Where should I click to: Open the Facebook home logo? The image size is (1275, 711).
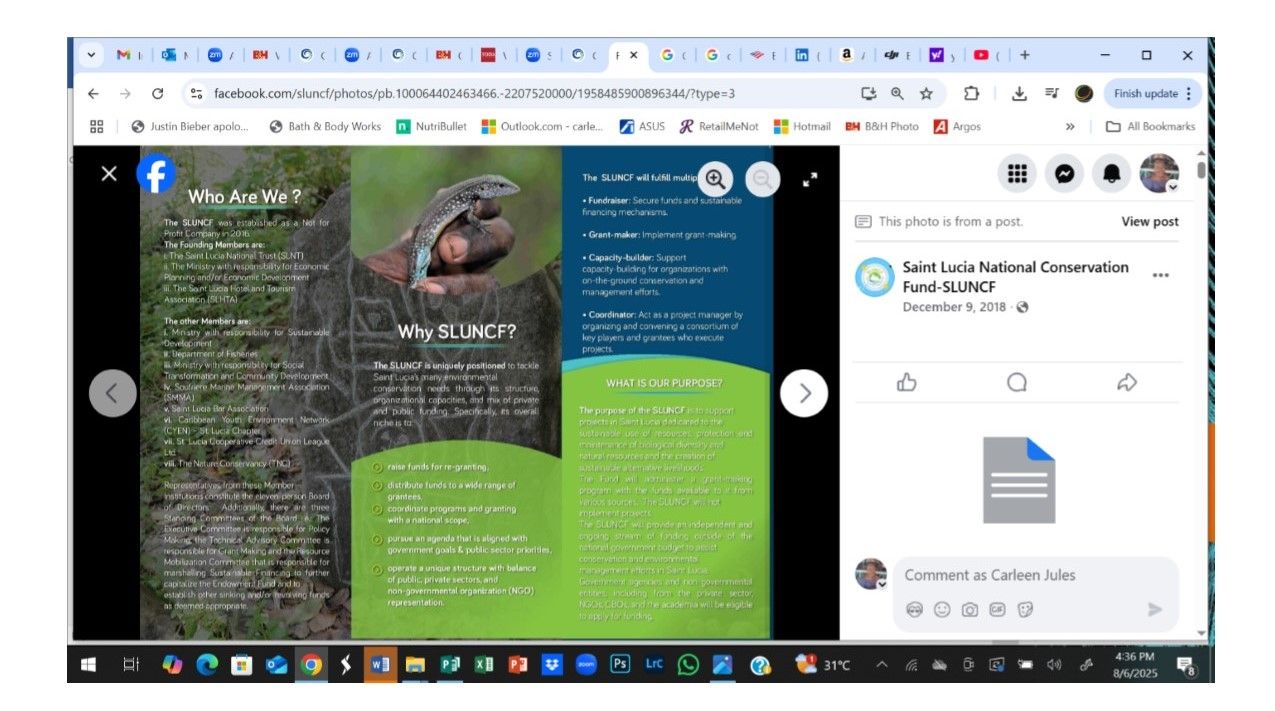coord(156,174)
